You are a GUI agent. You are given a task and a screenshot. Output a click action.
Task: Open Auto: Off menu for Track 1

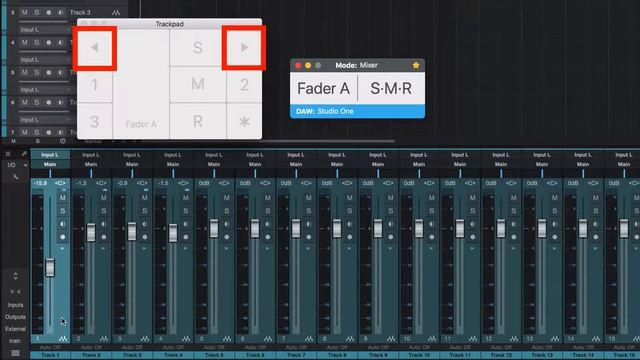point(50,347)
